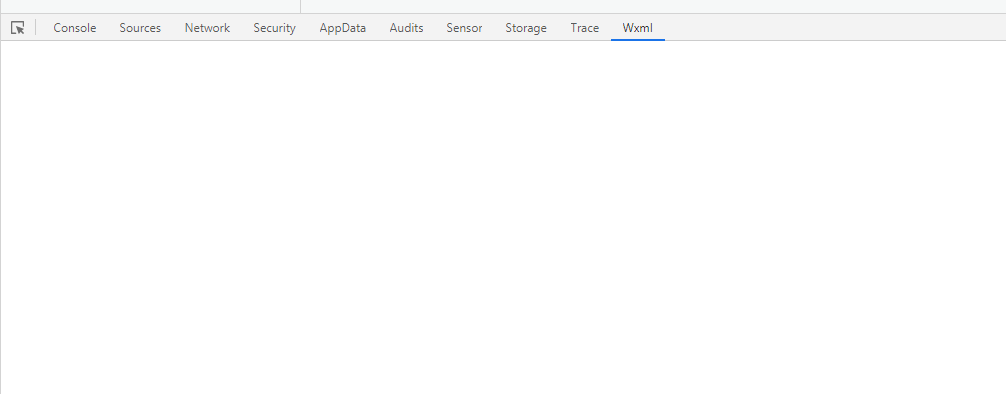Select the Wxml tab
1006x394 pixels.
click(x=638, y=28)
